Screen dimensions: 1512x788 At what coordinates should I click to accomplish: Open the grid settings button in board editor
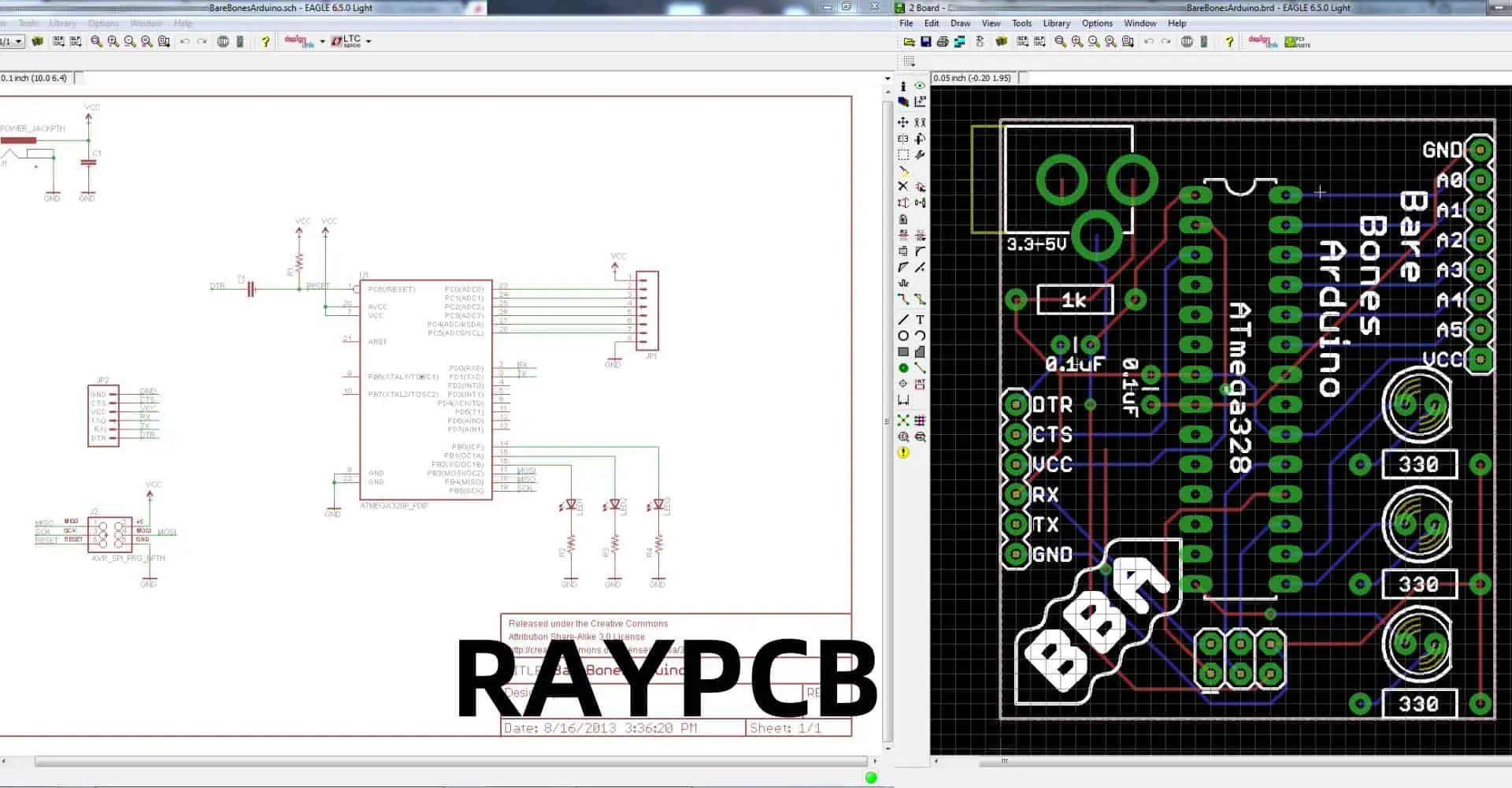click(910, 61)
